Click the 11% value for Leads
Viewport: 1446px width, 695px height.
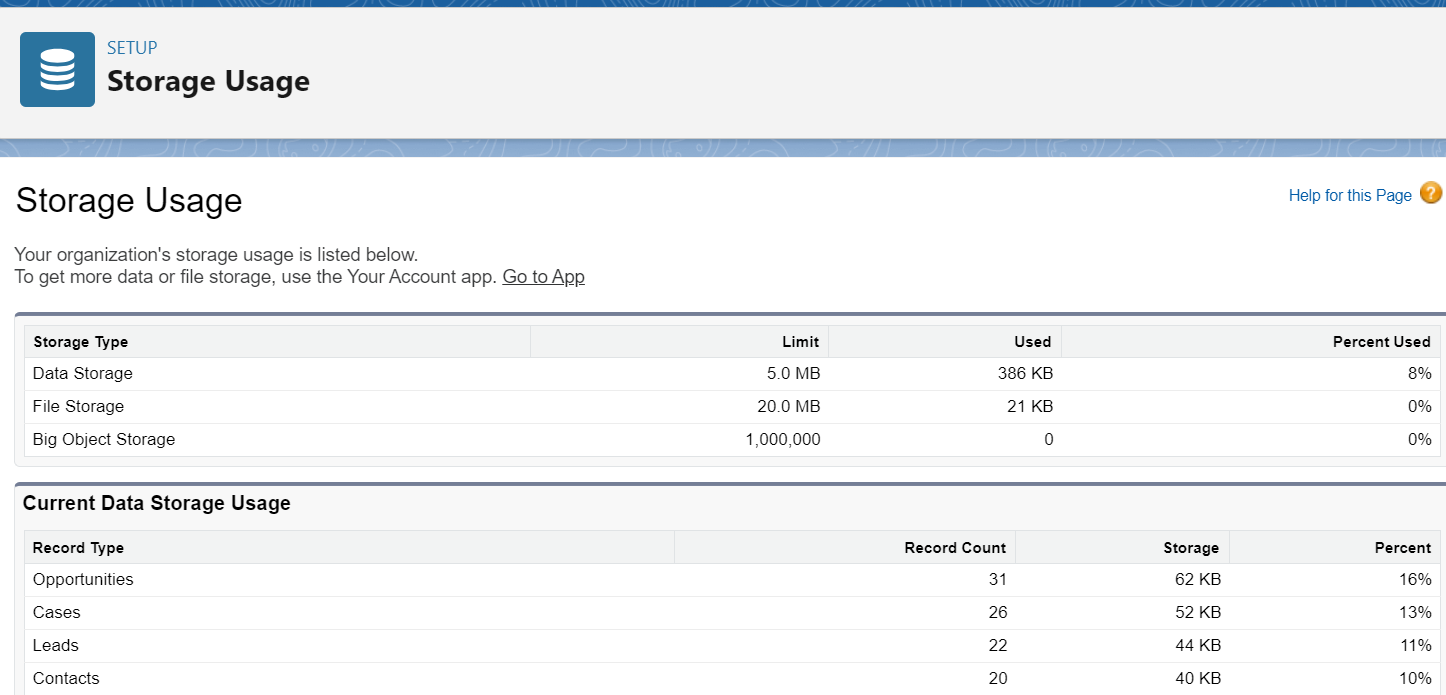pos(1415,645)
